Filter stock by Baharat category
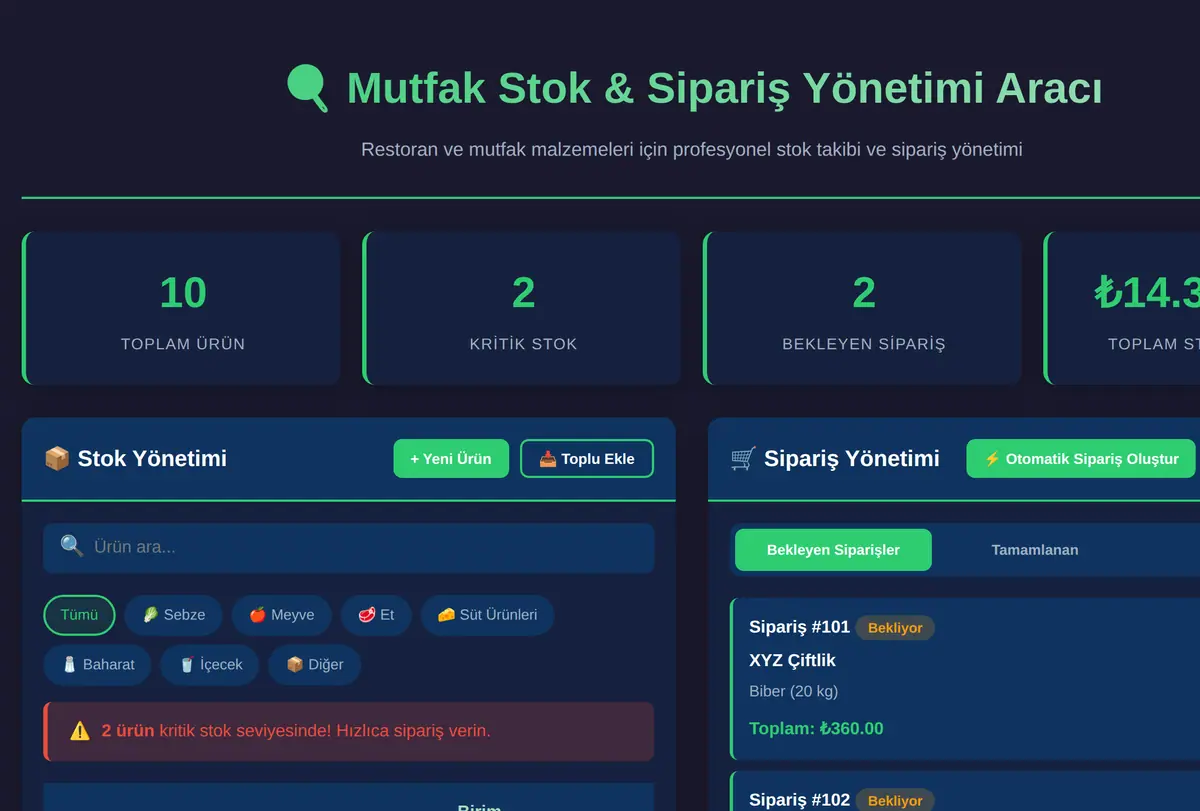1200x811 pixels. tap(97, 665)
